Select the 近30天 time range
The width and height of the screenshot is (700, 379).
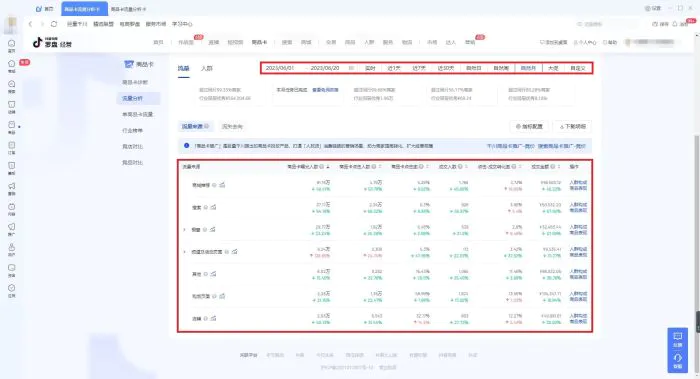pyautogui.click(x=446, y=68)
